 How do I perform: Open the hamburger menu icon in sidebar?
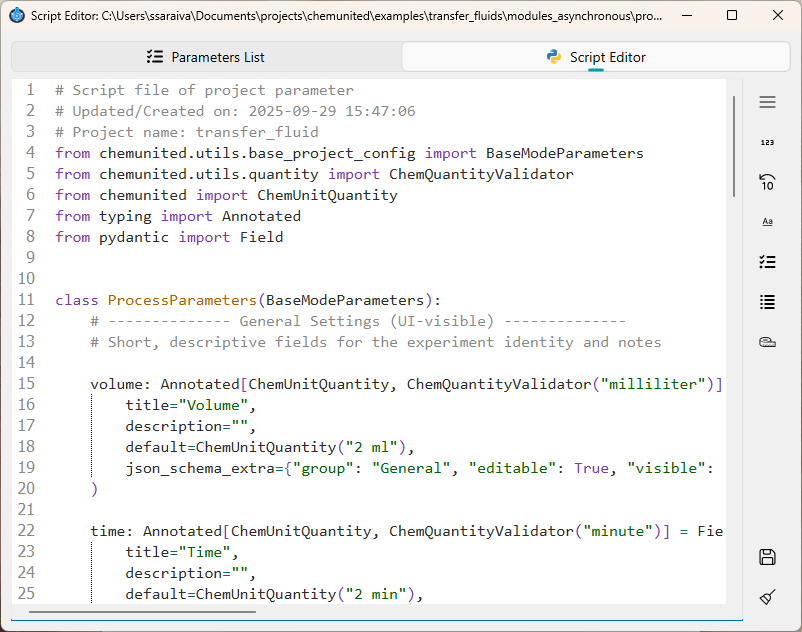pos(767,102)
